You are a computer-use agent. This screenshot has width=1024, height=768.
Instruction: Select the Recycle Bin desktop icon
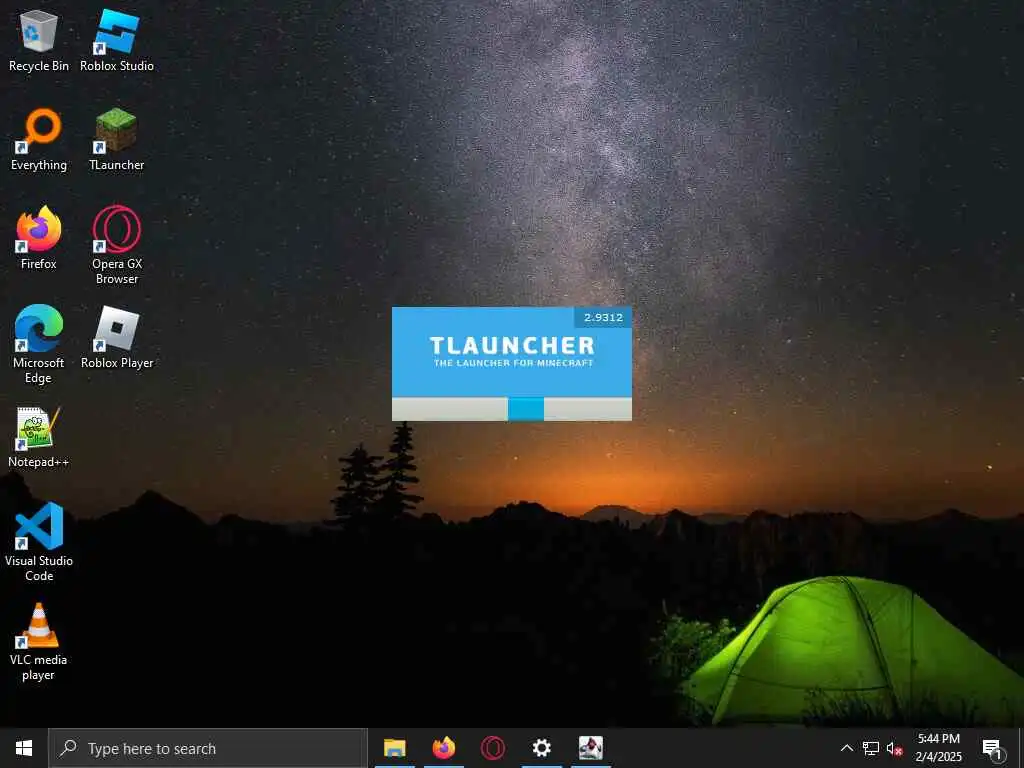[x=39, y=40]
